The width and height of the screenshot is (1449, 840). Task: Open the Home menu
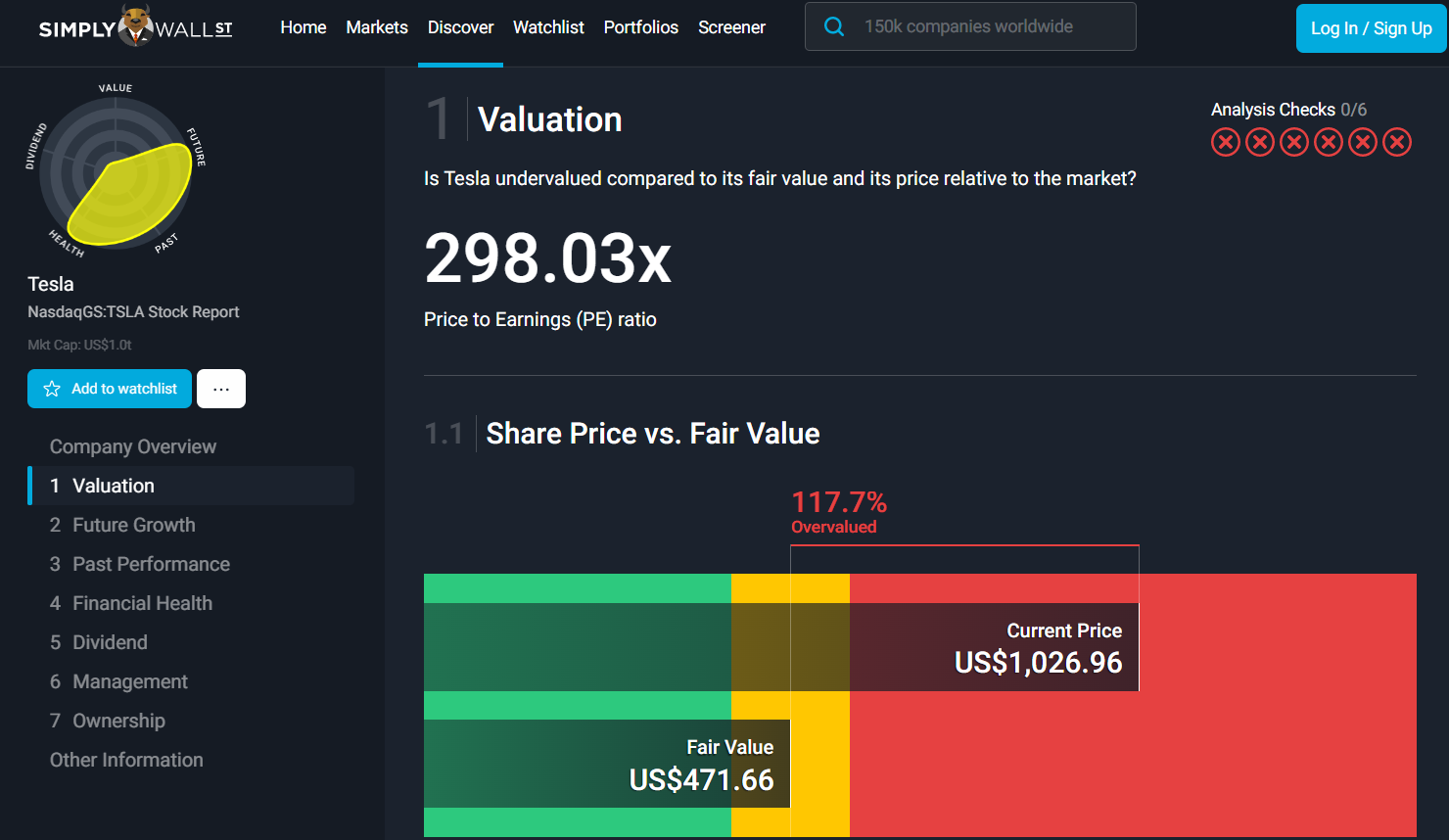pos(304,27)
